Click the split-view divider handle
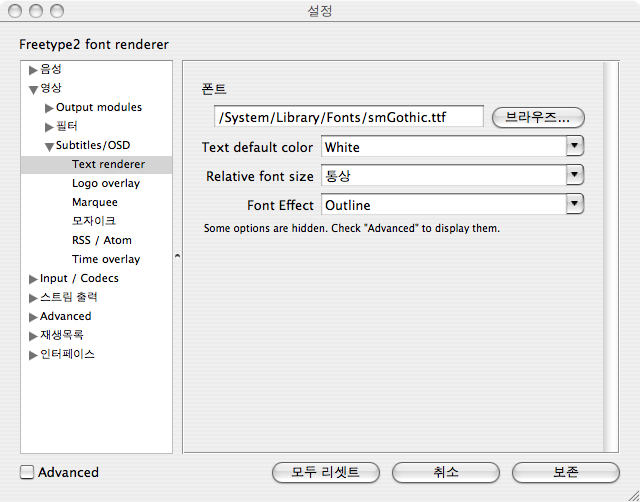The width and height of the screenshot is (640, 502). tap(177, 256)
